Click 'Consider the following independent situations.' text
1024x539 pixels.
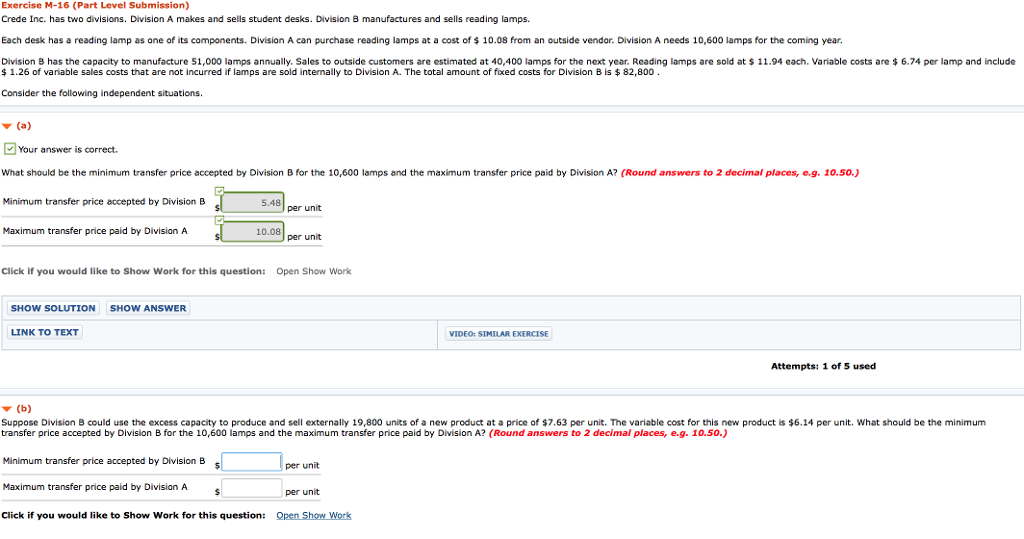coord(102,93)
